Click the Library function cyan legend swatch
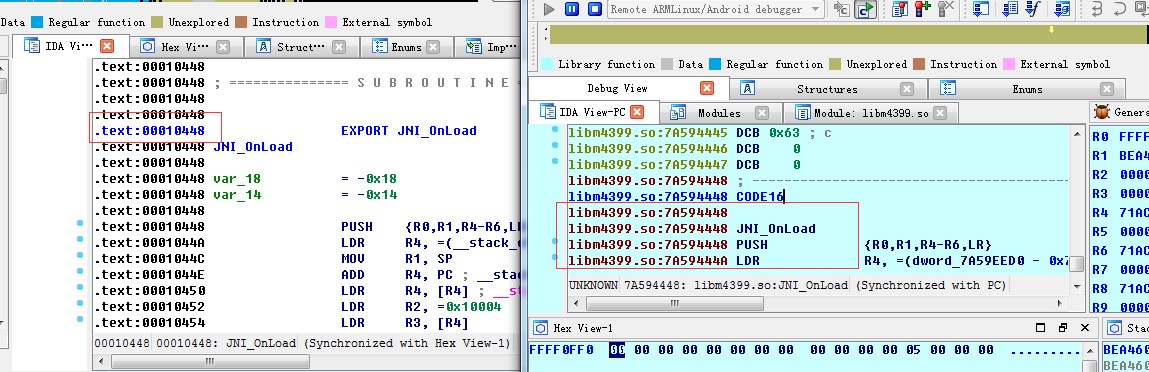The image size is (1149, 372). [x=547, y=64]
